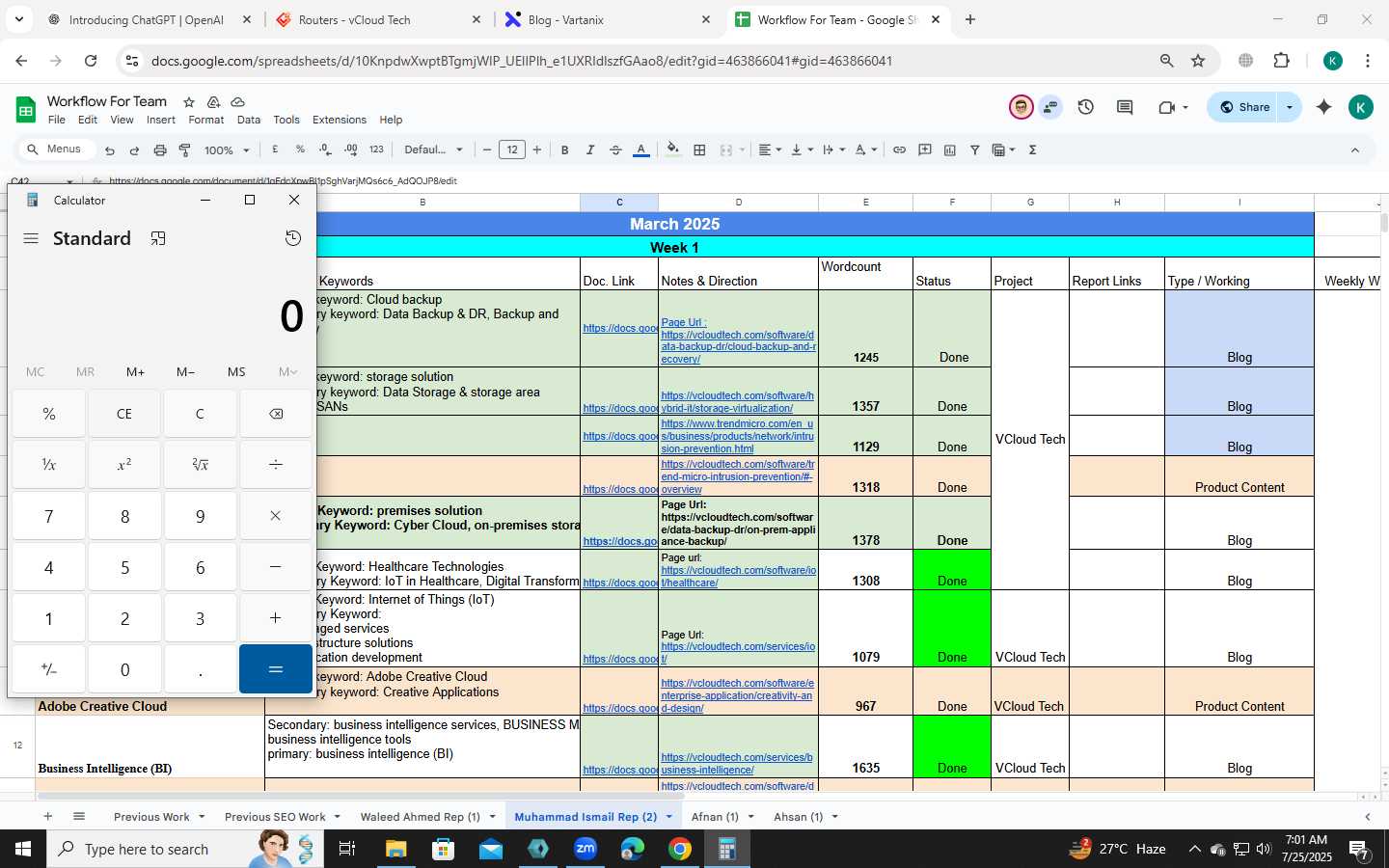Open the font family dropdown
The image size is (1389, 868).
pos(433,149)
